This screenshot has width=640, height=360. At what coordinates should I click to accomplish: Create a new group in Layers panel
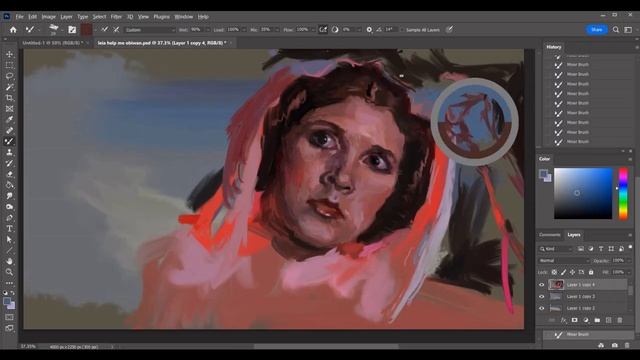pyautogui.click(x=597, y=320)
